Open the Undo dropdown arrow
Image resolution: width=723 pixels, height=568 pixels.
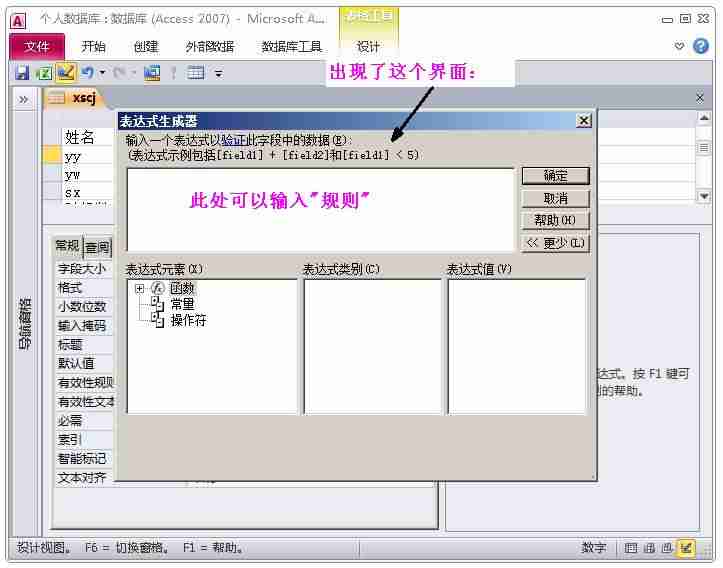point(102,73)
